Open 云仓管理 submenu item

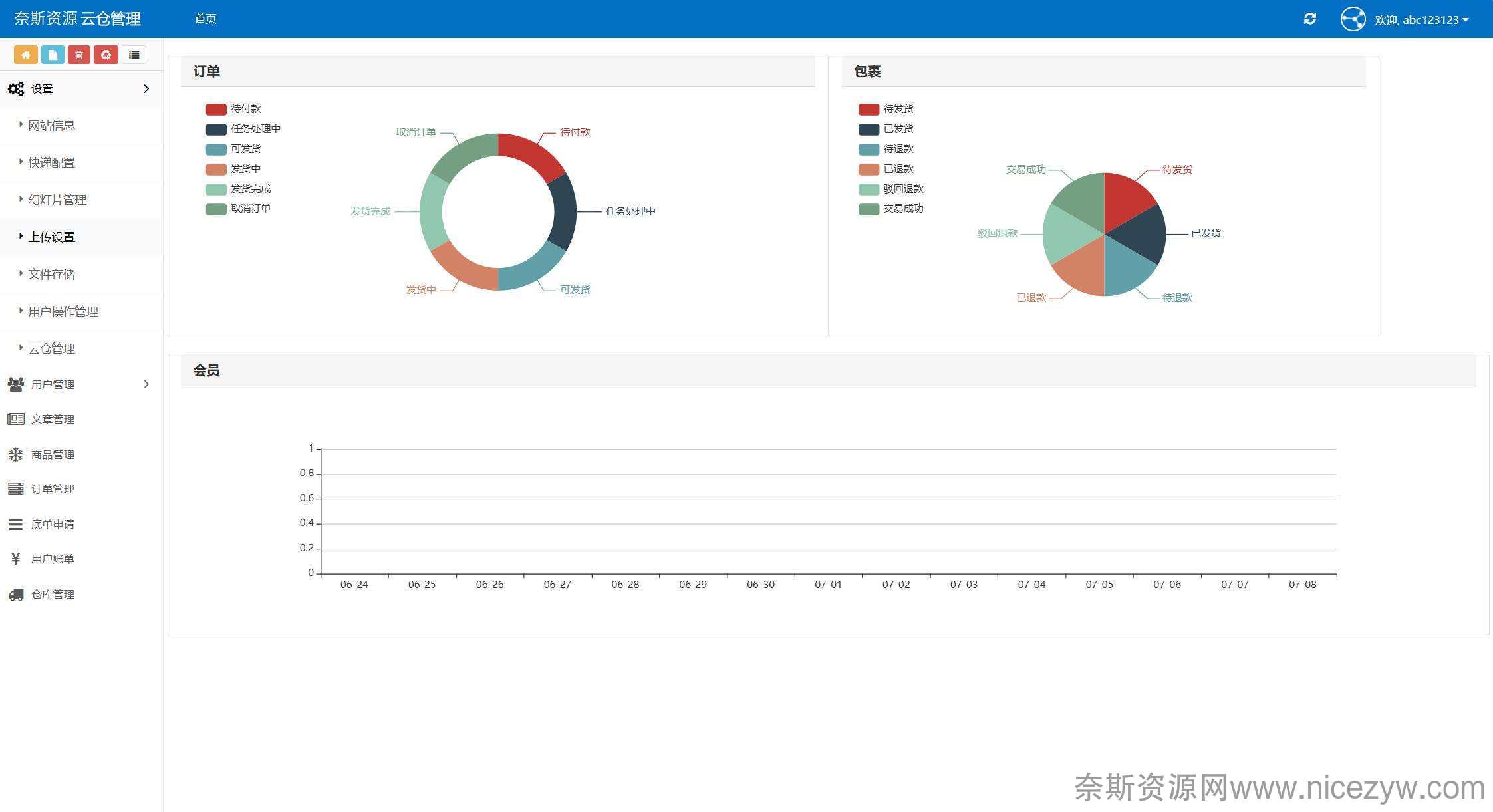(81, 348)
